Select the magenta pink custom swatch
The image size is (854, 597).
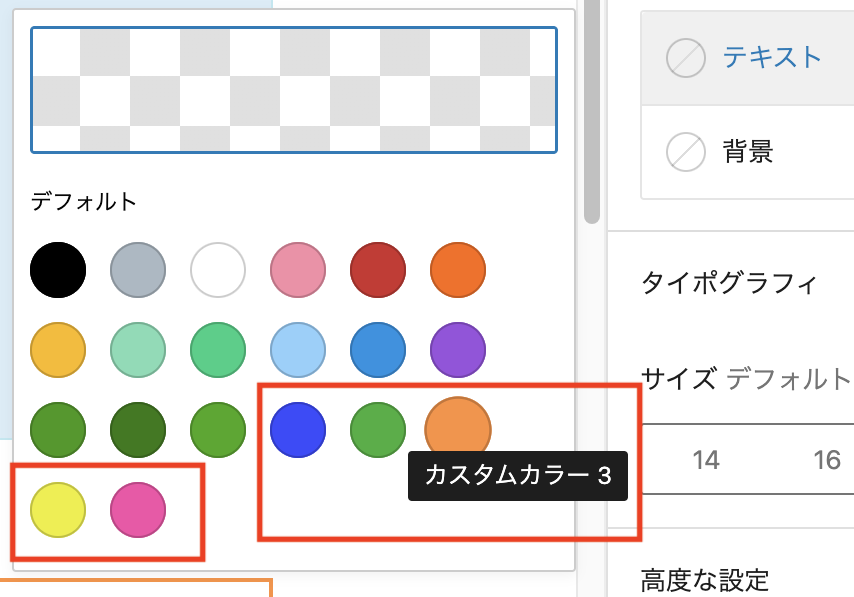pyautogui.click(x=138, y=509)
